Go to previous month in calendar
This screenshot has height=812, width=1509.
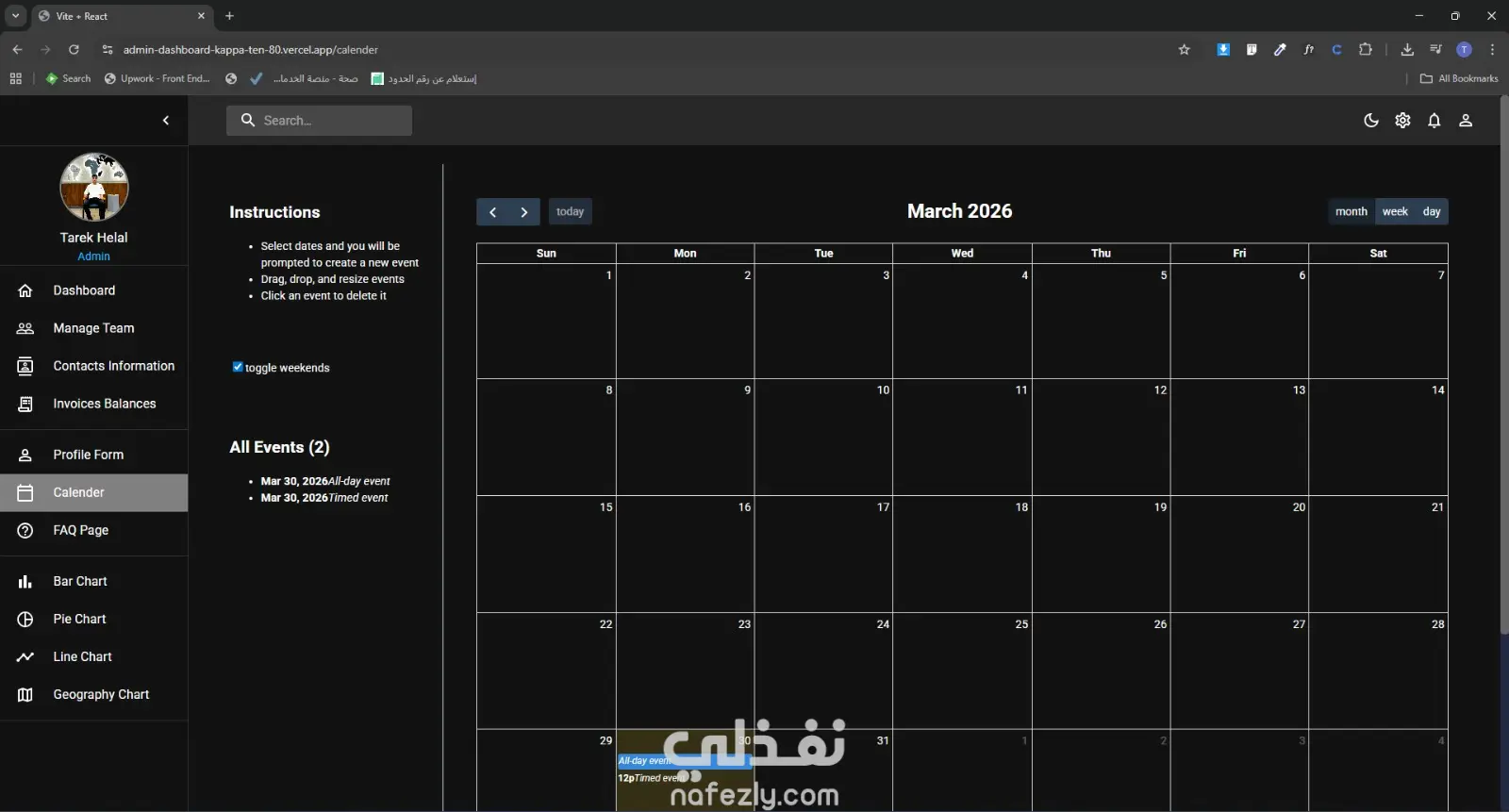[x=492, y=212]
